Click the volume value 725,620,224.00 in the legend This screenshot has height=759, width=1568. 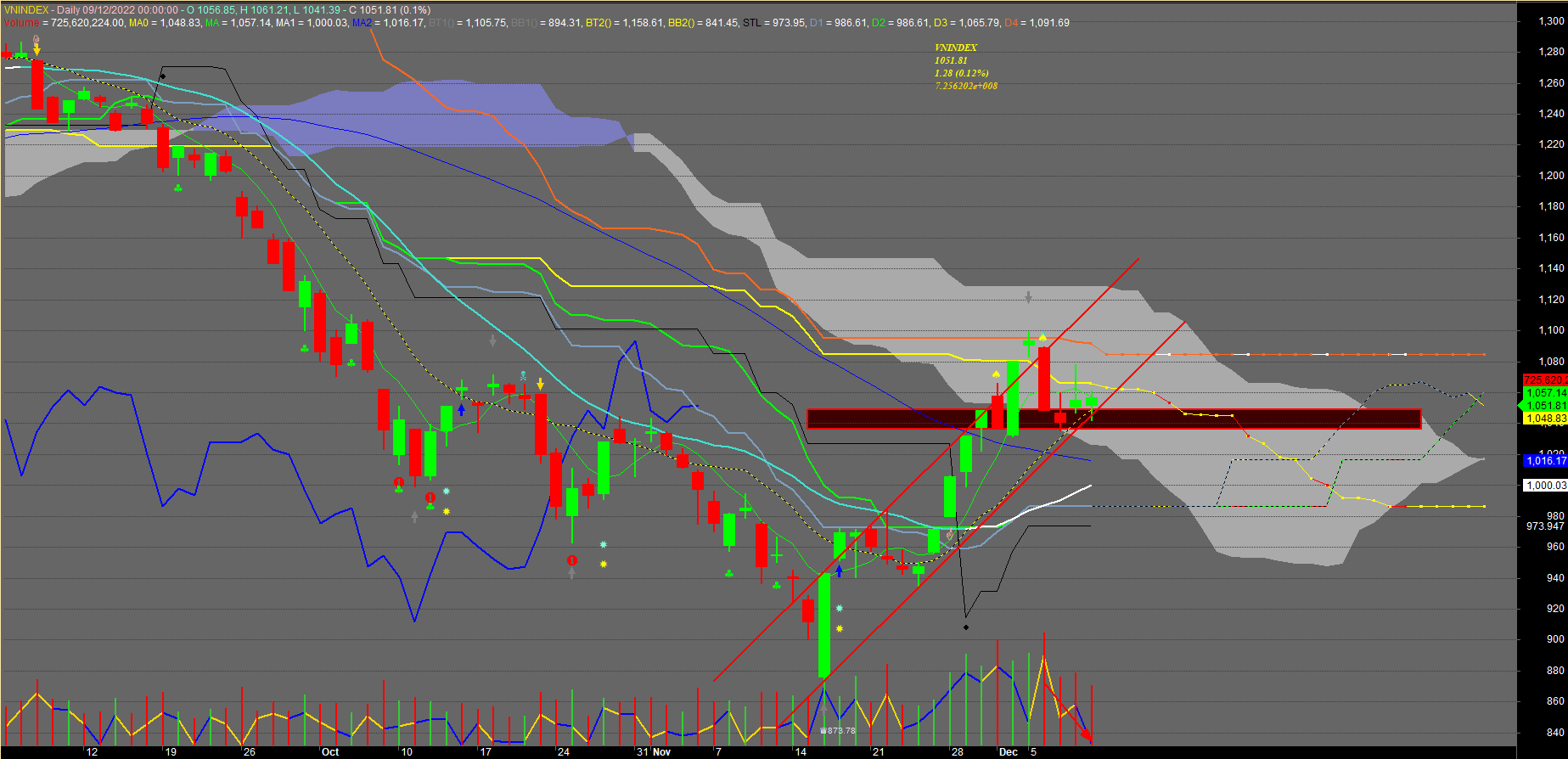pyautogui.click(x=87, y=23)
